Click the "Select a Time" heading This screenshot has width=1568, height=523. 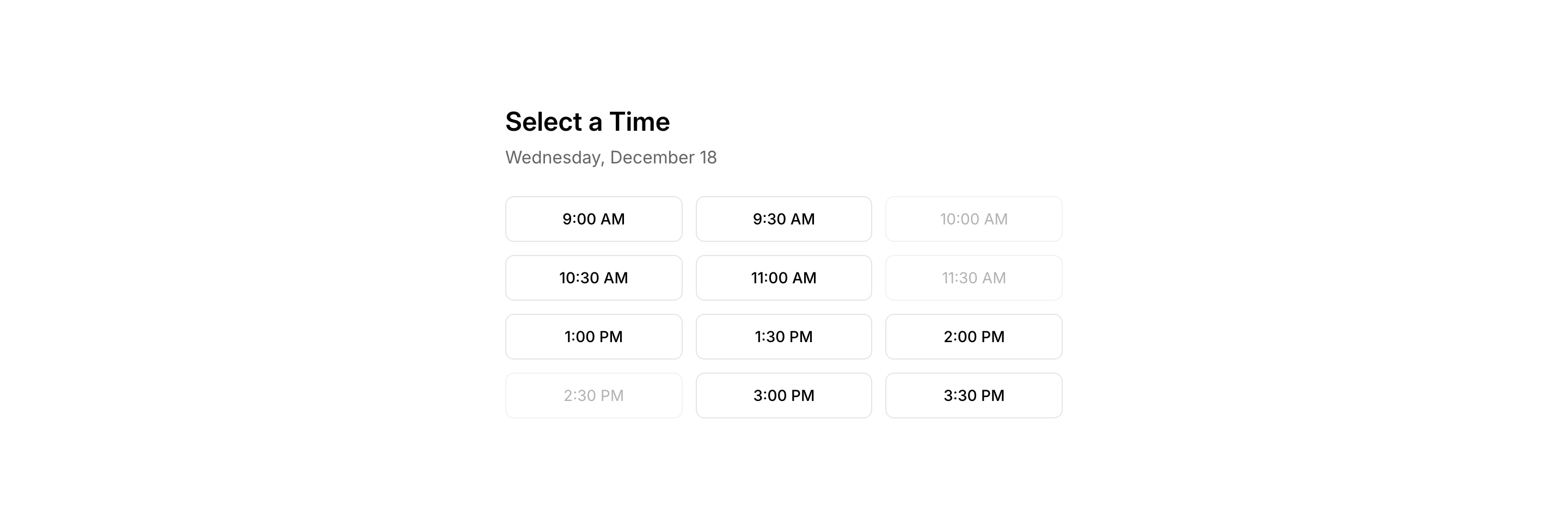[x=587, y=122]
